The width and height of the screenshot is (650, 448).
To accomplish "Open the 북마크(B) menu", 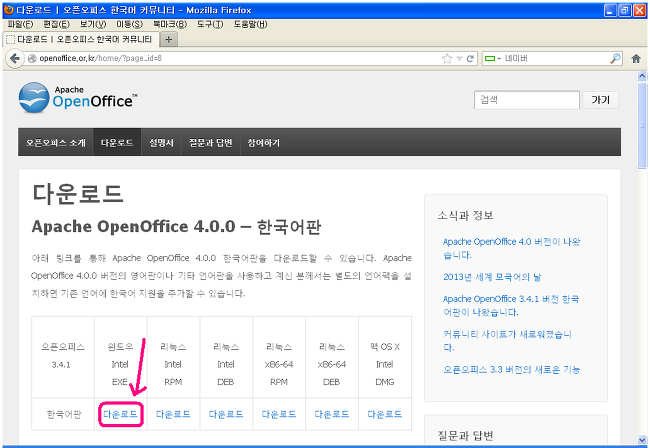I will (170, 24).
